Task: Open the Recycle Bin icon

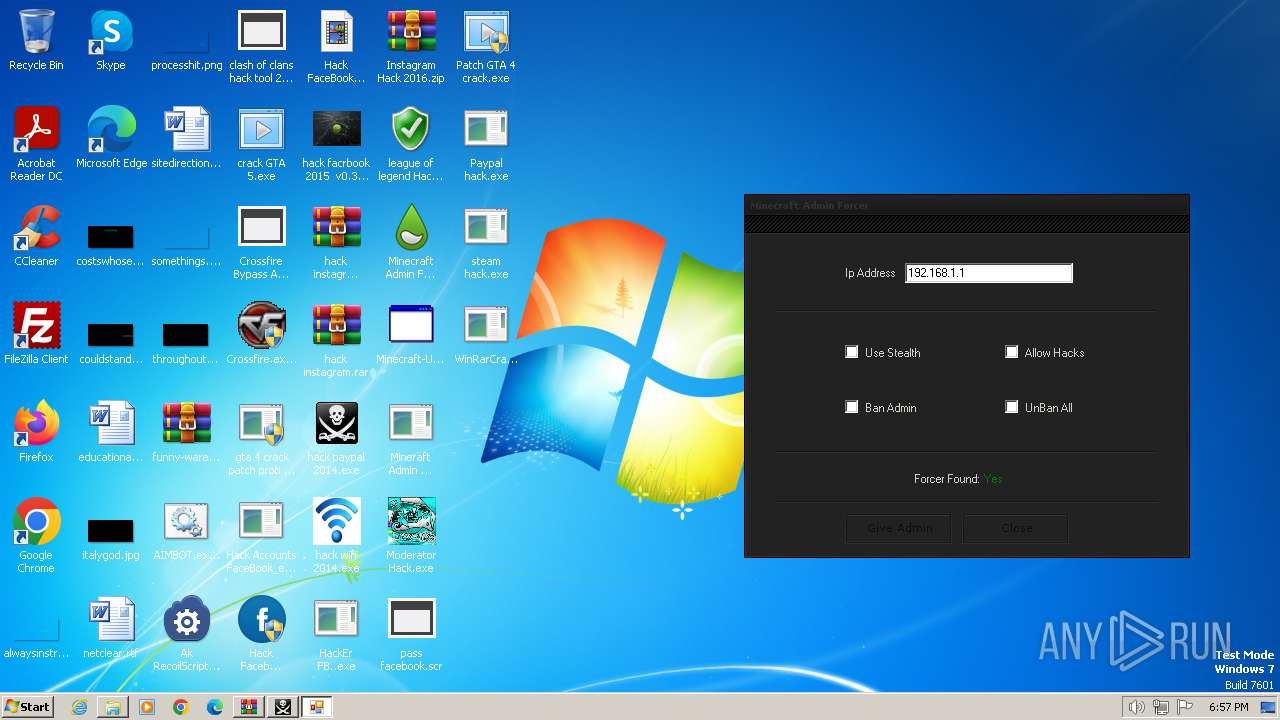Action: [36, 40]
